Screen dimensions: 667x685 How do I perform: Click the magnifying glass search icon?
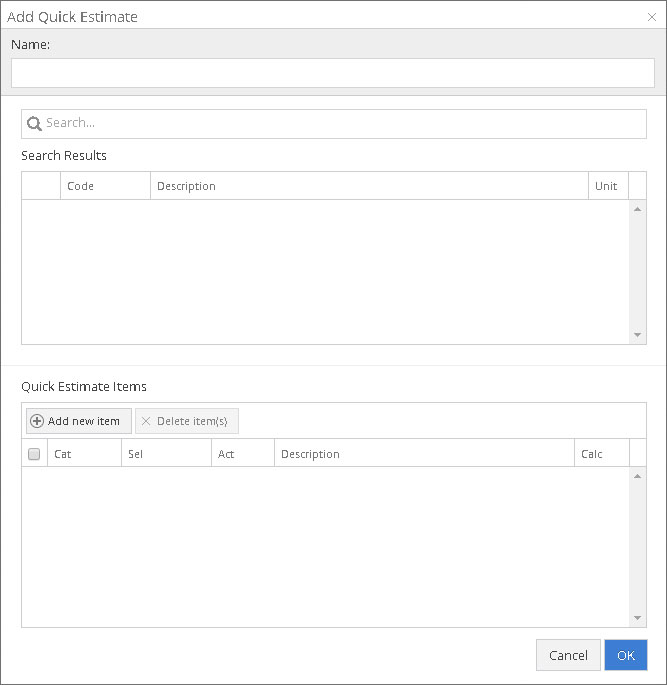[x=34, y=124]
